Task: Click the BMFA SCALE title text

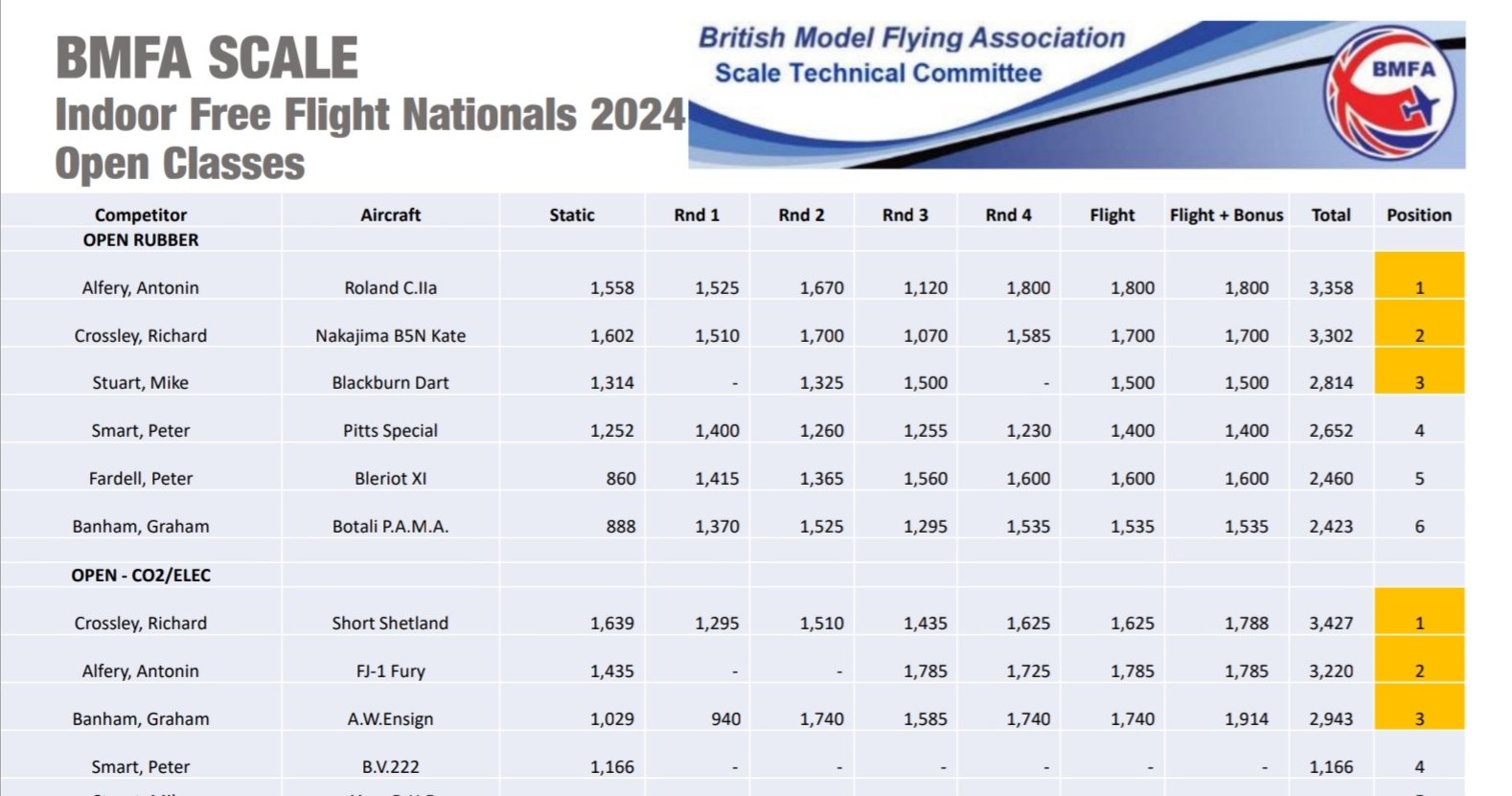Action: [207, 57]
